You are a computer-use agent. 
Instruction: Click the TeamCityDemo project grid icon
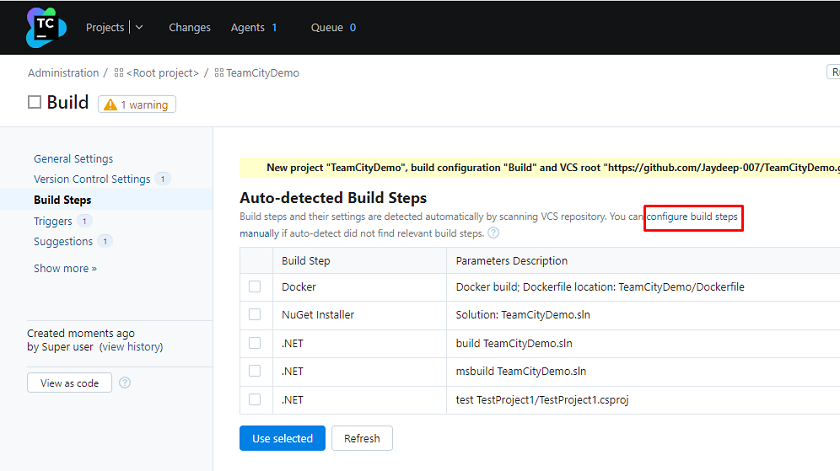pyautogui.click(x=219, y=73)
